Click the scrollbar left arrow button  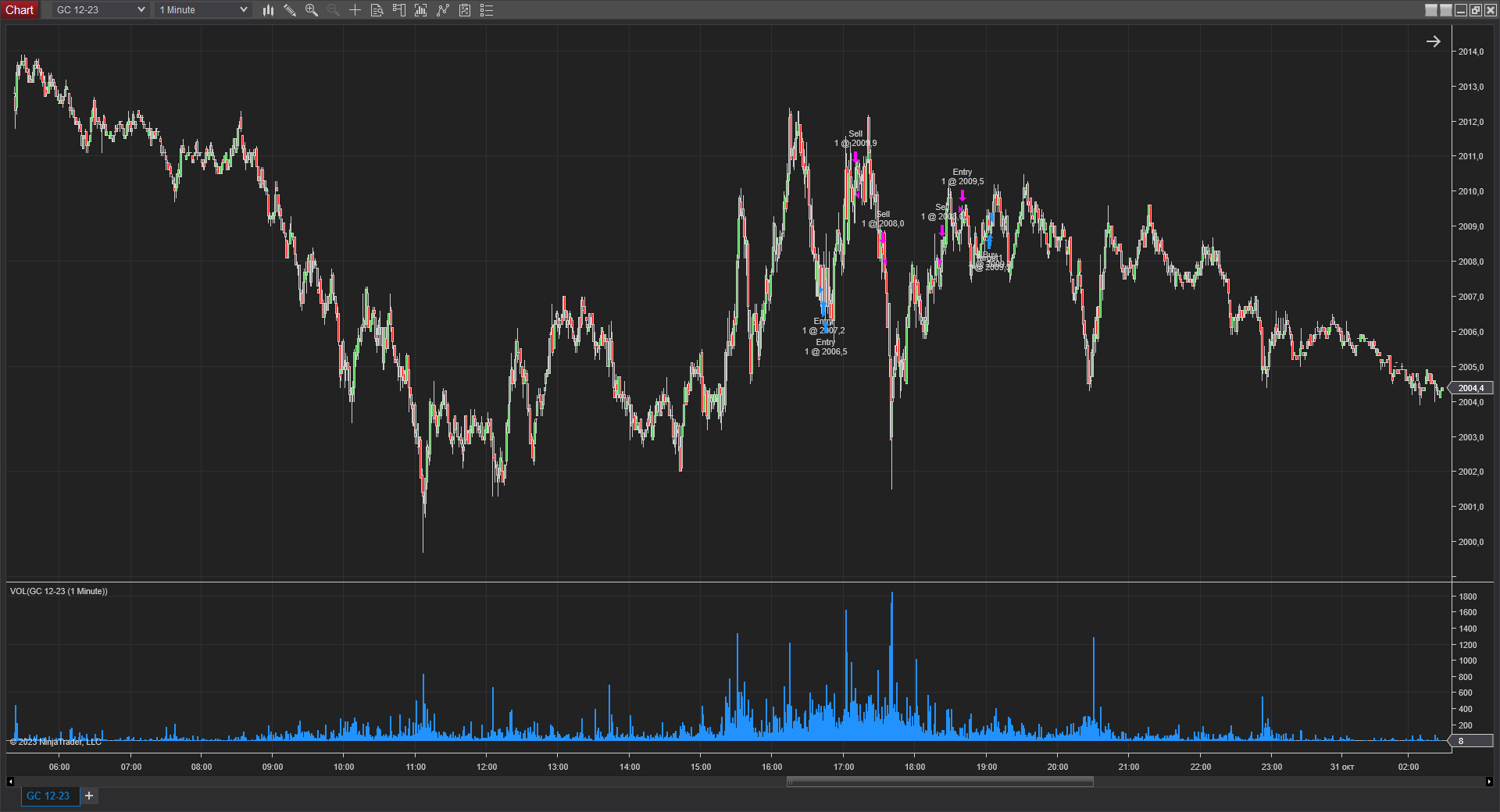pos(10,782)
